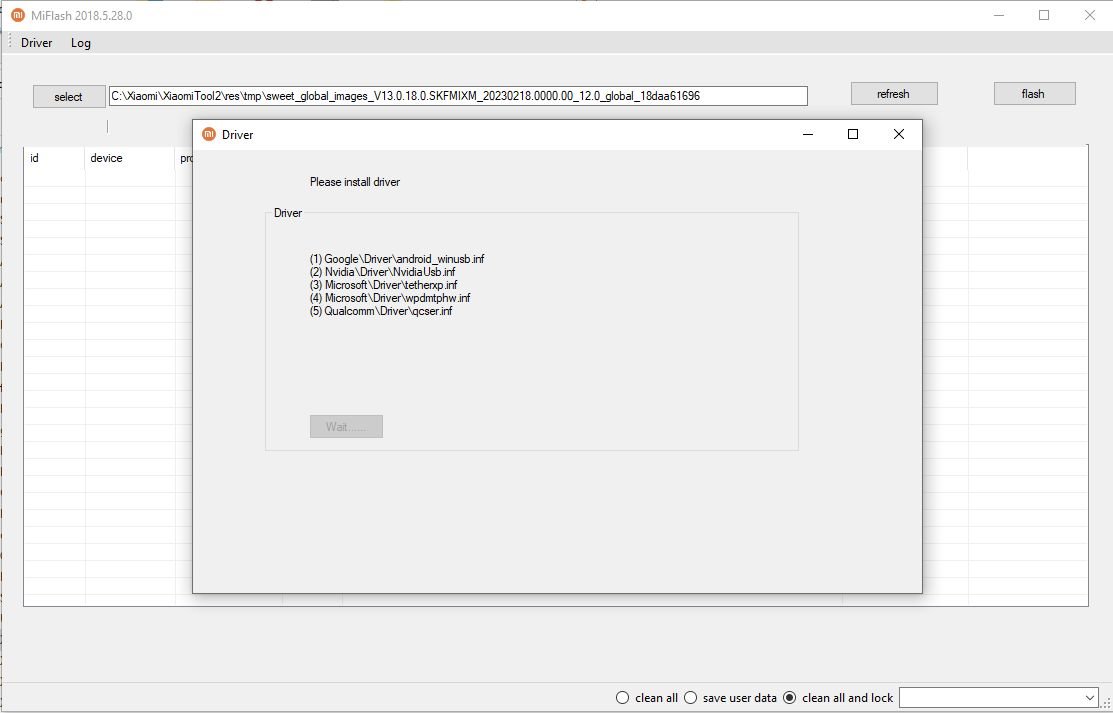Click the "device" column header
This screenshot has width=1113, height=713.
point(106,158)
